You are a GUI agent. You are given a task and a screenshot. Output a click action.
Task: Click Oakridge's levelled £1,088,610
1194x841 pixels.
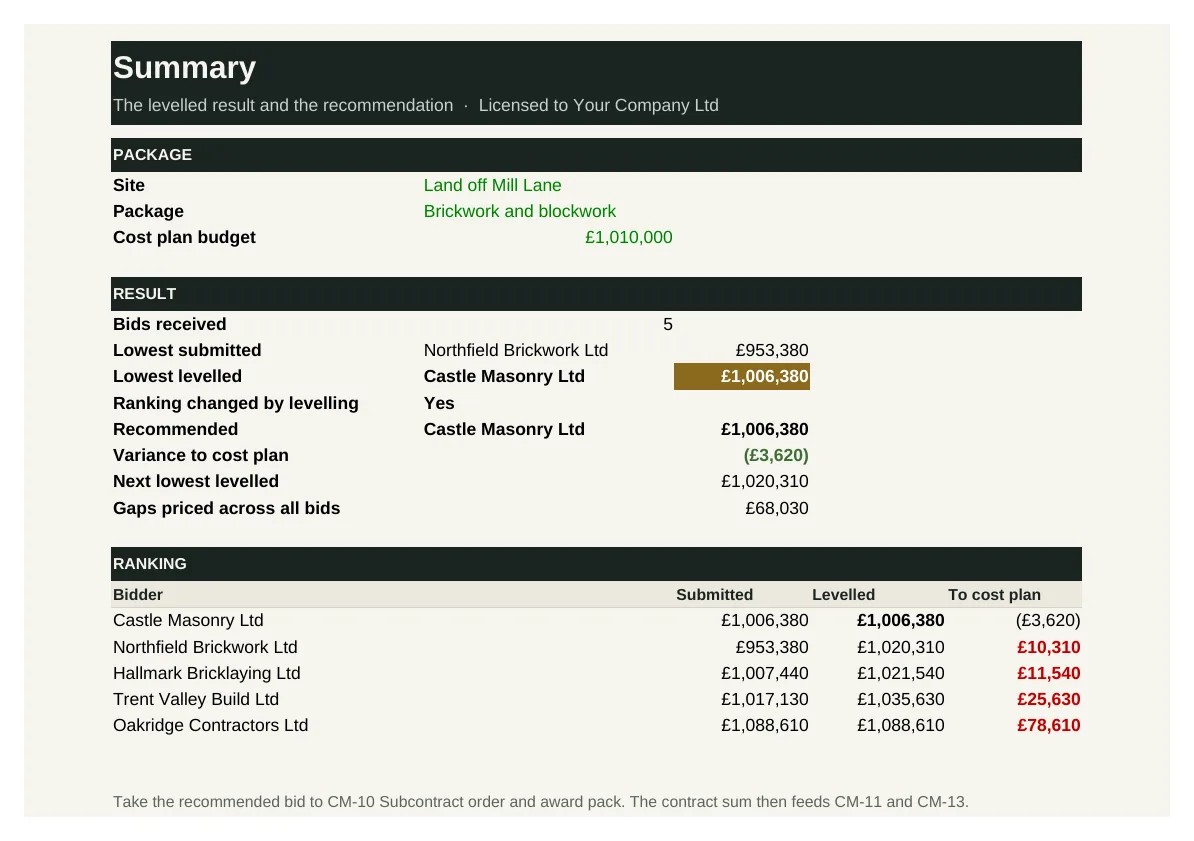[x=900, y=725]
